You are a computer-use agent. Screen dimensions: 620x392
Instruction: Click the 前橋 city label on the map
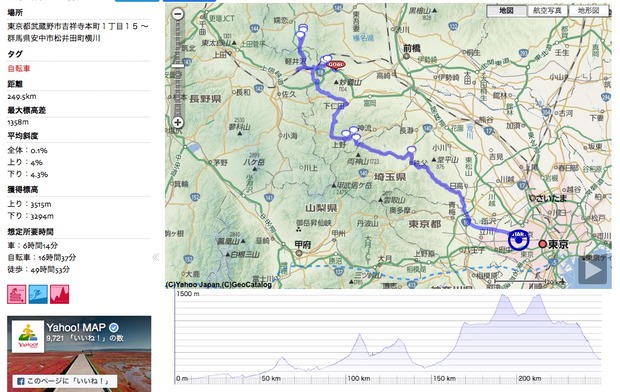(x=412, y=48)
